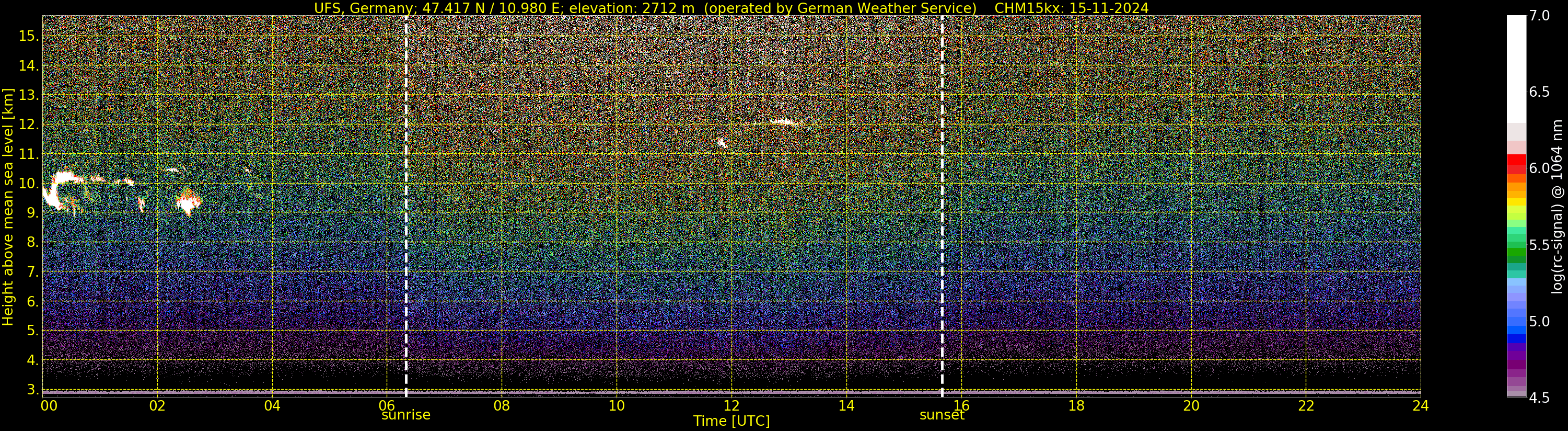Click the 02 time tick label

point(157,405)
